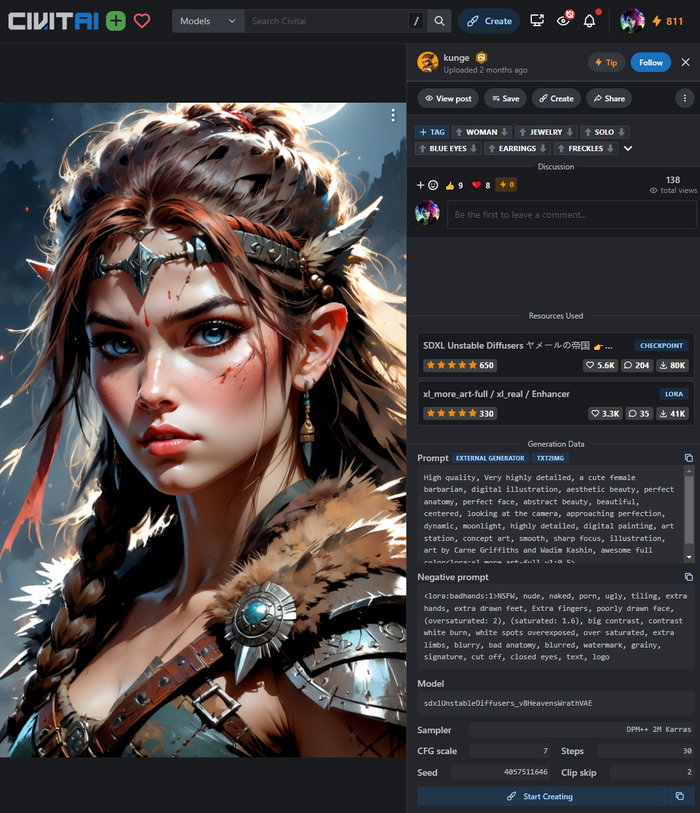Click the 80K downloads badge

[x=672, y=365]
